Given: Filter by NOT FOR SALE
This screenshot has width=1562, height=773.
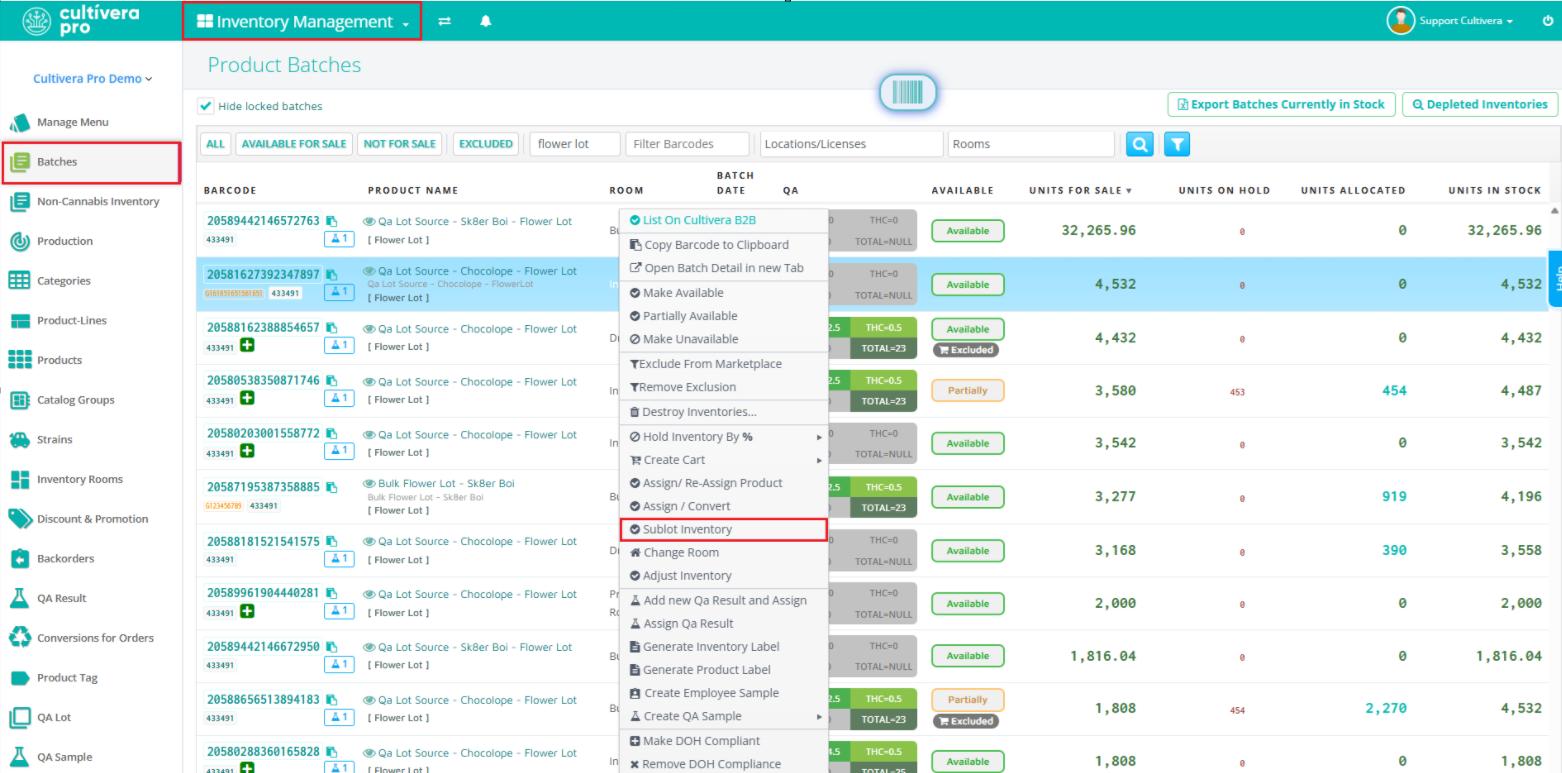Looking at the screenshot, I should pyautogui.click(x=400, y=144).
